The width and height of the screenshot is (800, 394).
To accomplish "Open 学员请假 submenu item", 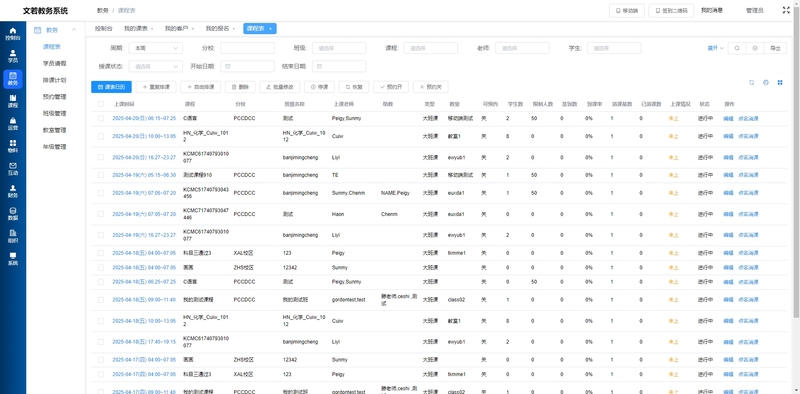I will pos(55,63).
